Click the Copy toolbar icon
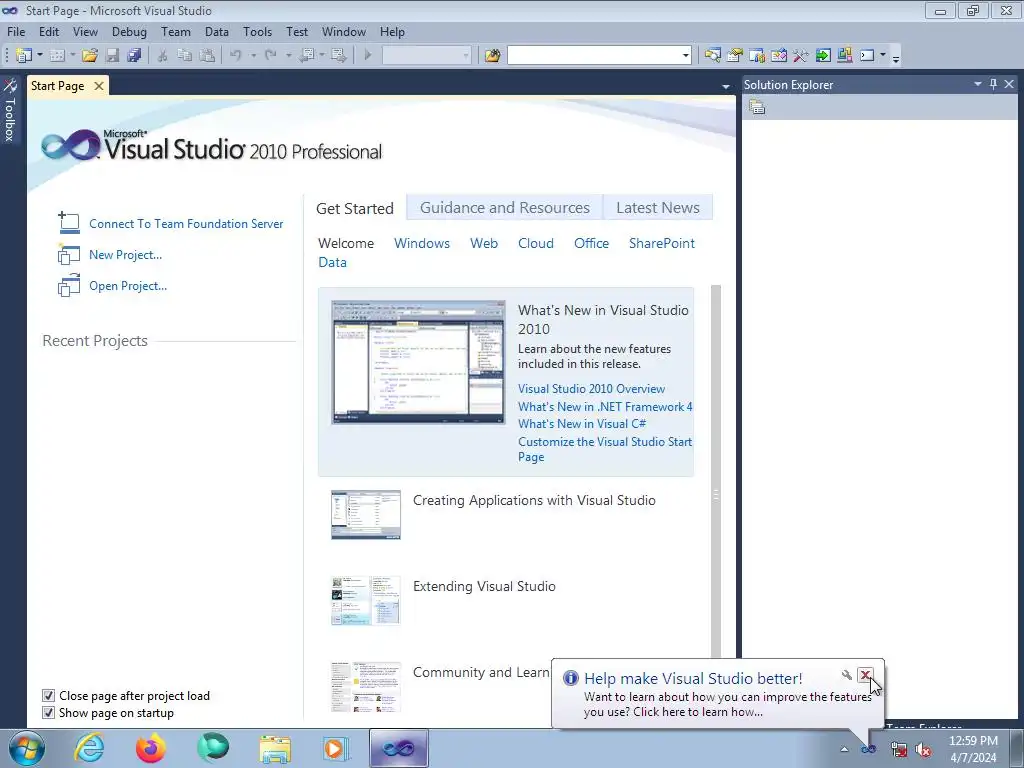 (185, 56)
